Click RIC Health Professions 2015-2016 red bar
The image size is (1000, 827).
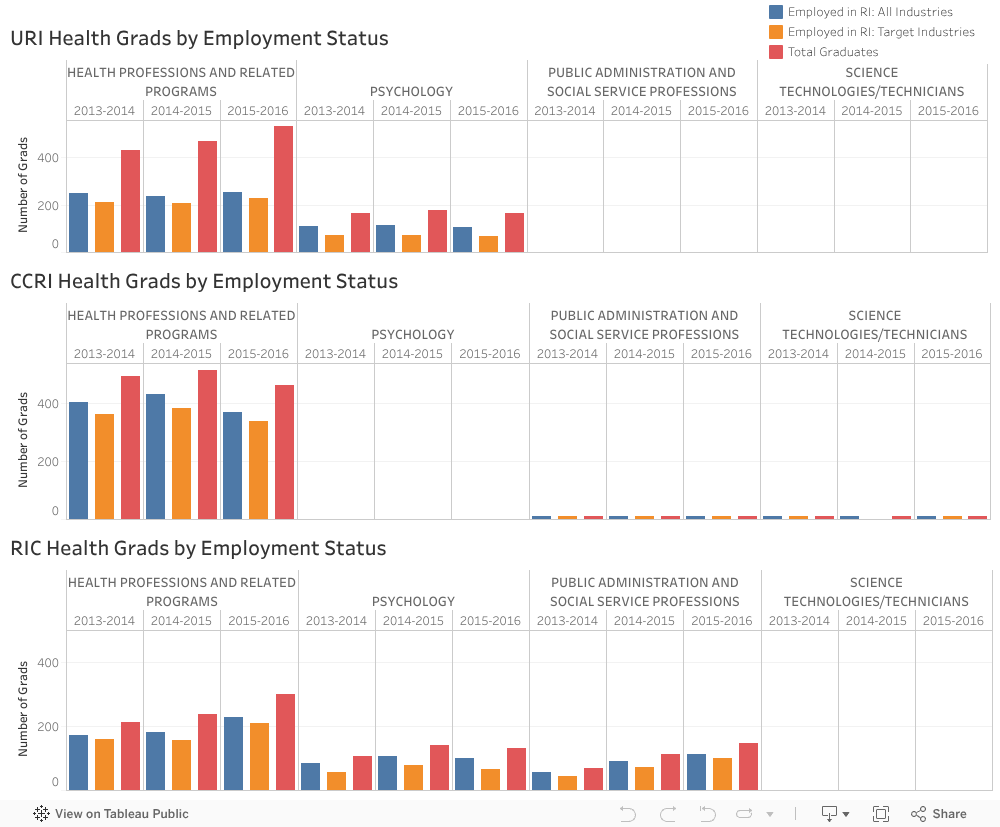pos(286,742)
